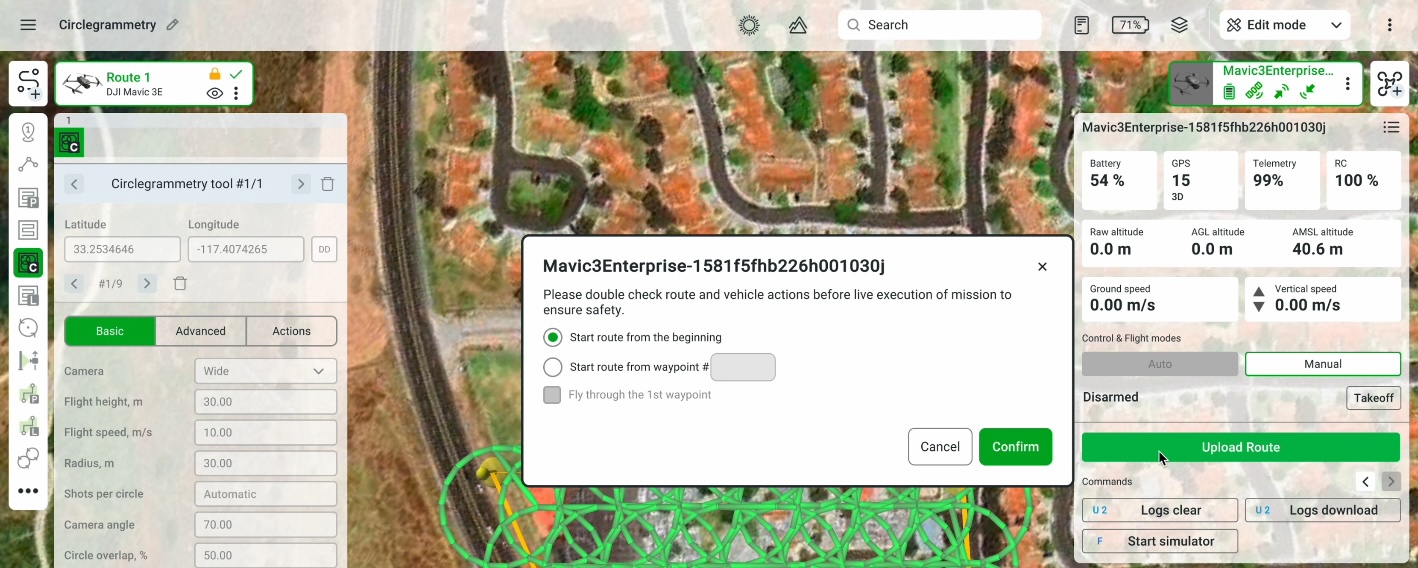
Task: Click the vehicle battery status icon
Action: 1230,92
